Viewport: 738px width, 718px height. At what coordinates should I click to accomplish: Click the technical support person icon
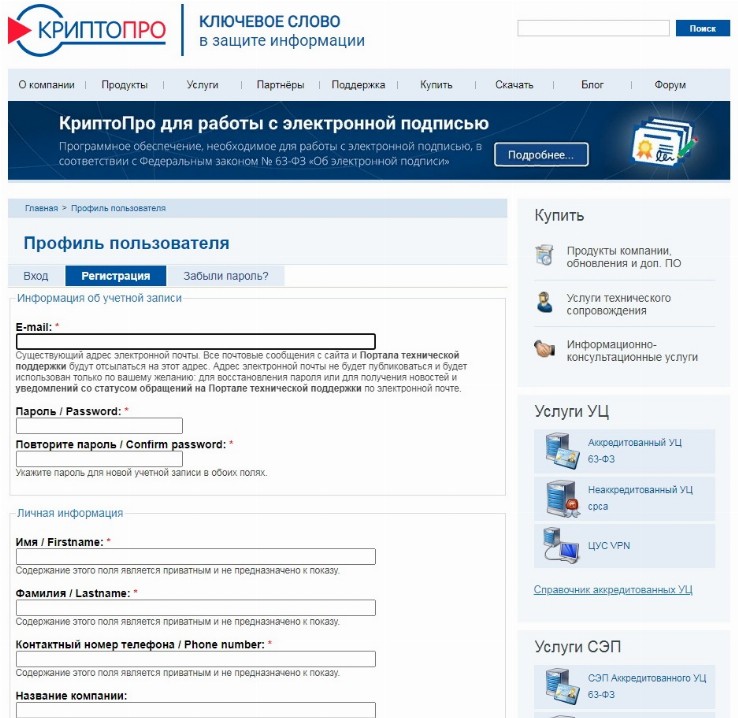pyautogui.click(x=544, y=303)
